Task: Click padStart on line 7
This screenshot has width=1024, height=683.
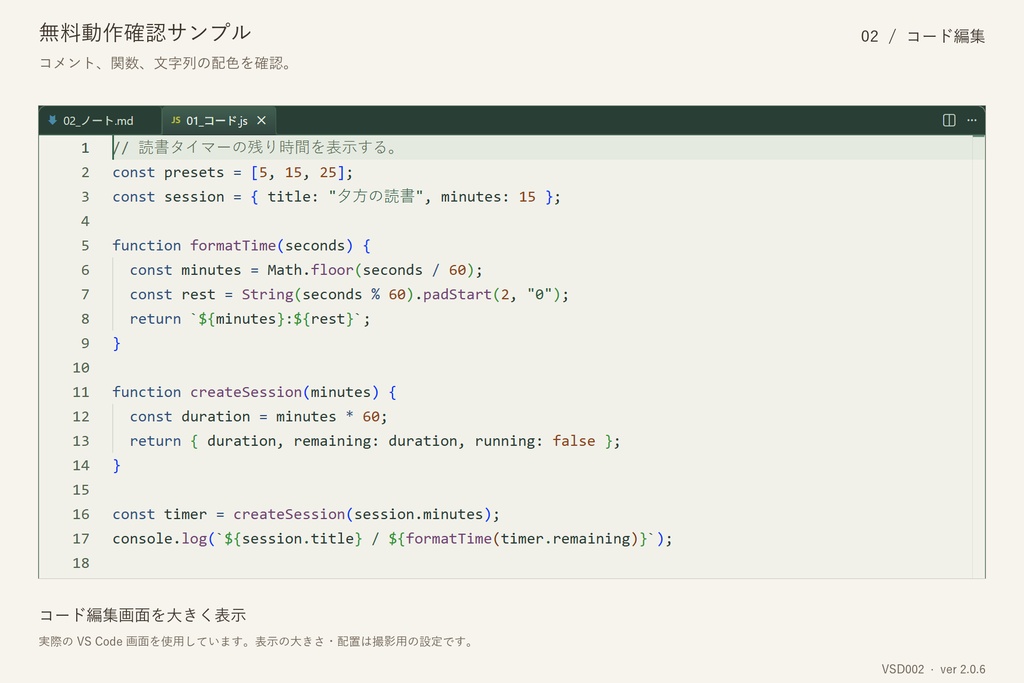Action: click(457, 294)
